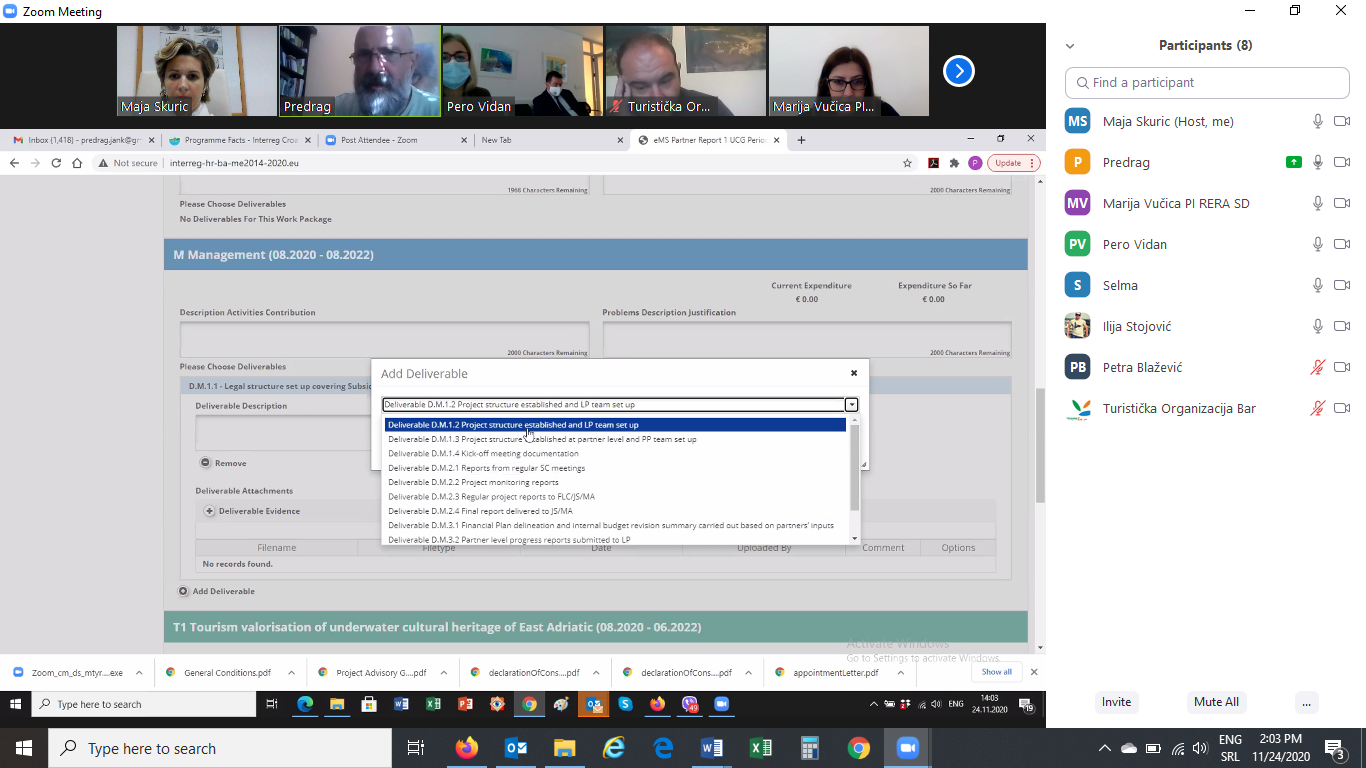Click Turistička Organizacija Bar's video camera icon
Viewport: 1366px width, 768px height.
click(1342, 408)
